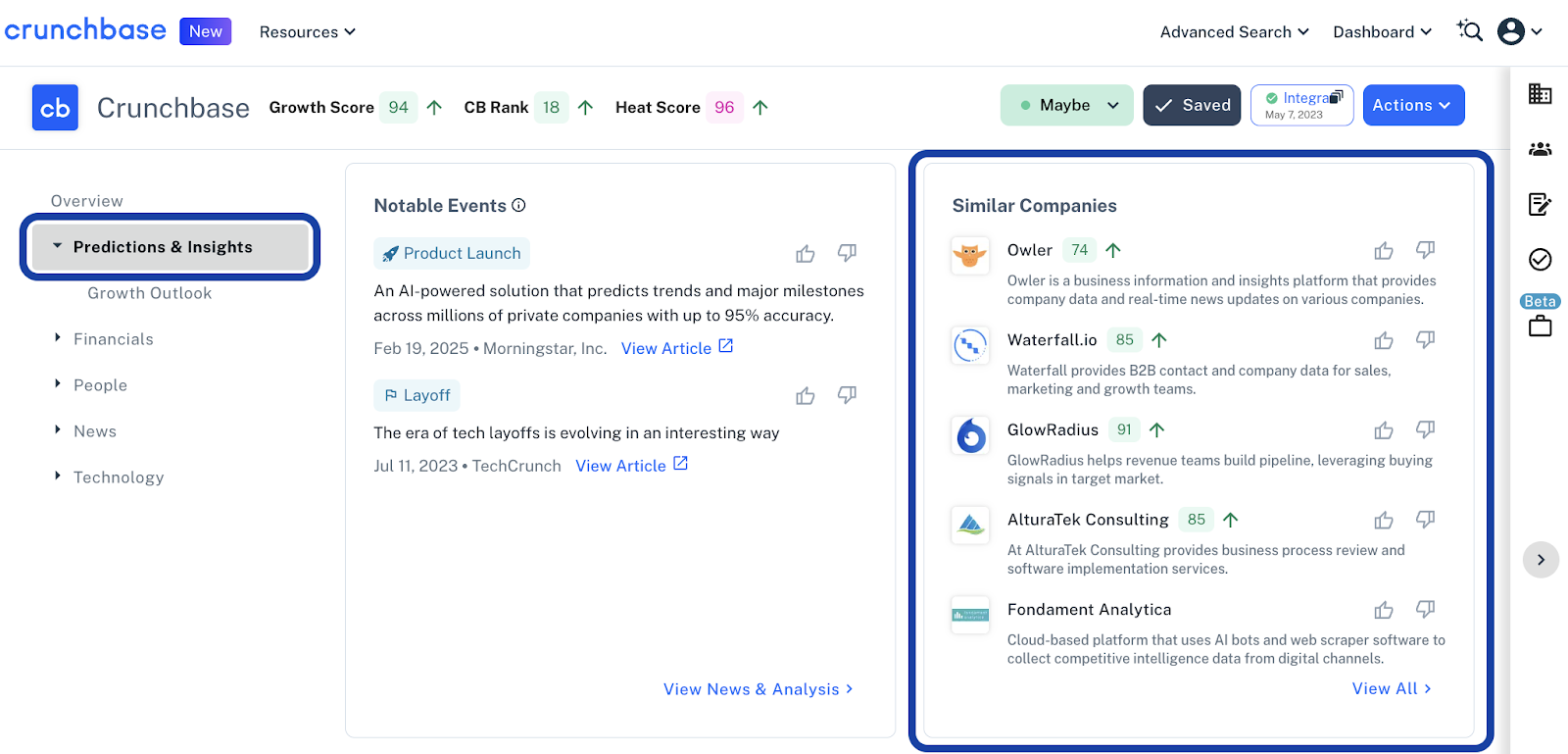Open View Article for Morningstar event
This screenshot has height=754, width=1568.
coord(677,348)
